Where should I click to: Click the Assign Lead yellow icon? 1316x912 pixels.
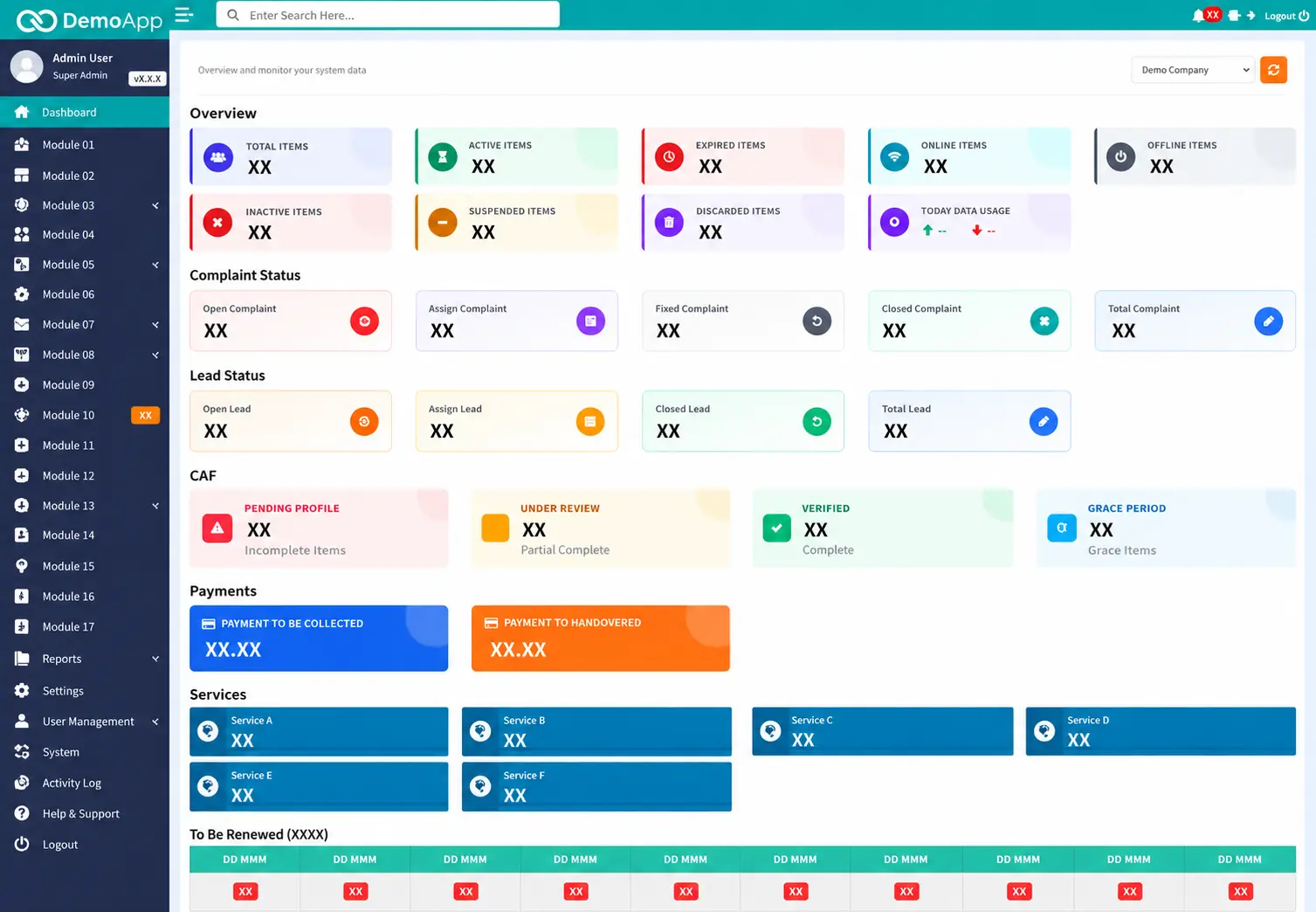click(590, 422)
